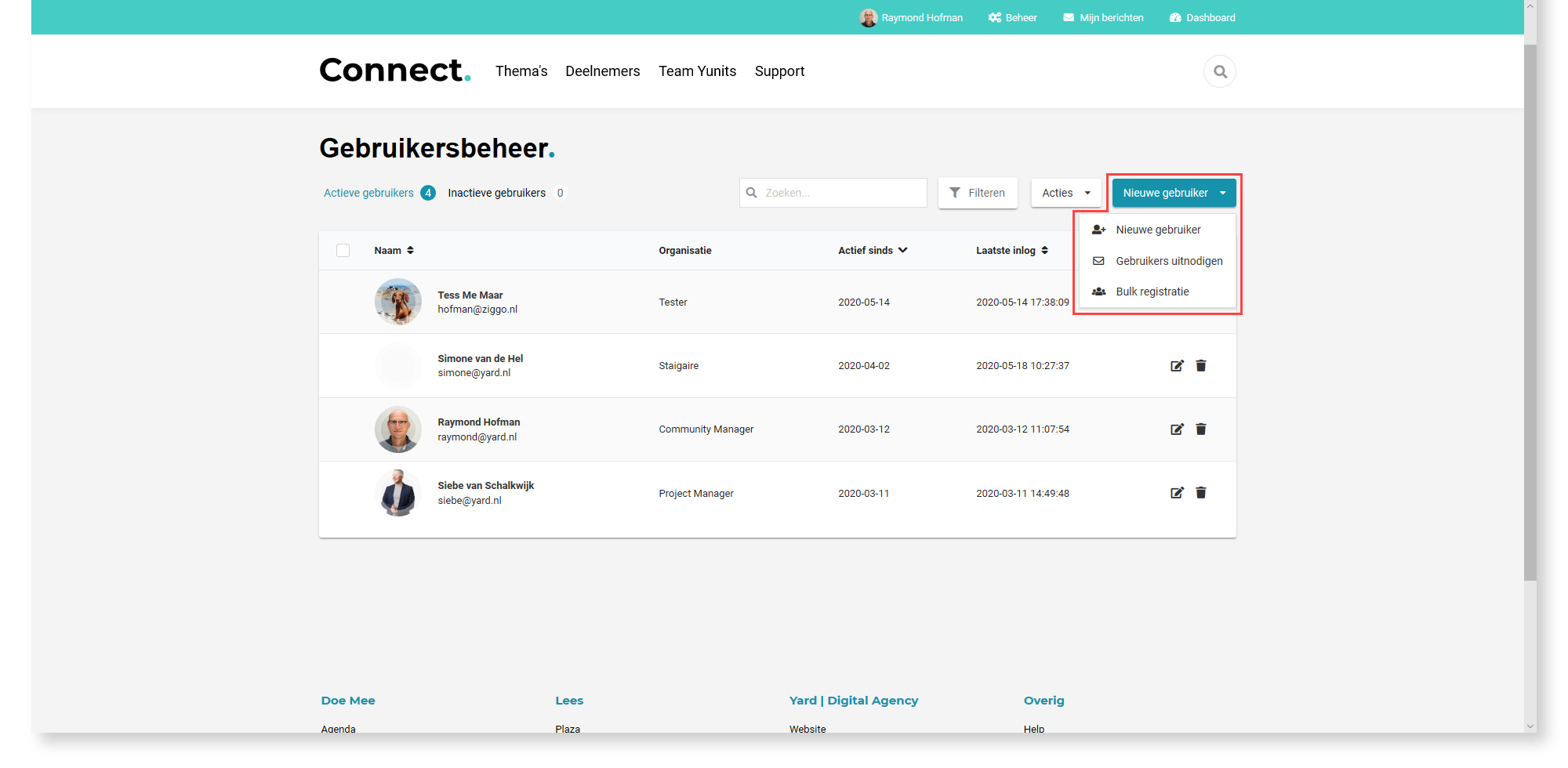Screen dimensions: 1568x768
Task: Click Project Manager organisation cell
Action: 696,493
